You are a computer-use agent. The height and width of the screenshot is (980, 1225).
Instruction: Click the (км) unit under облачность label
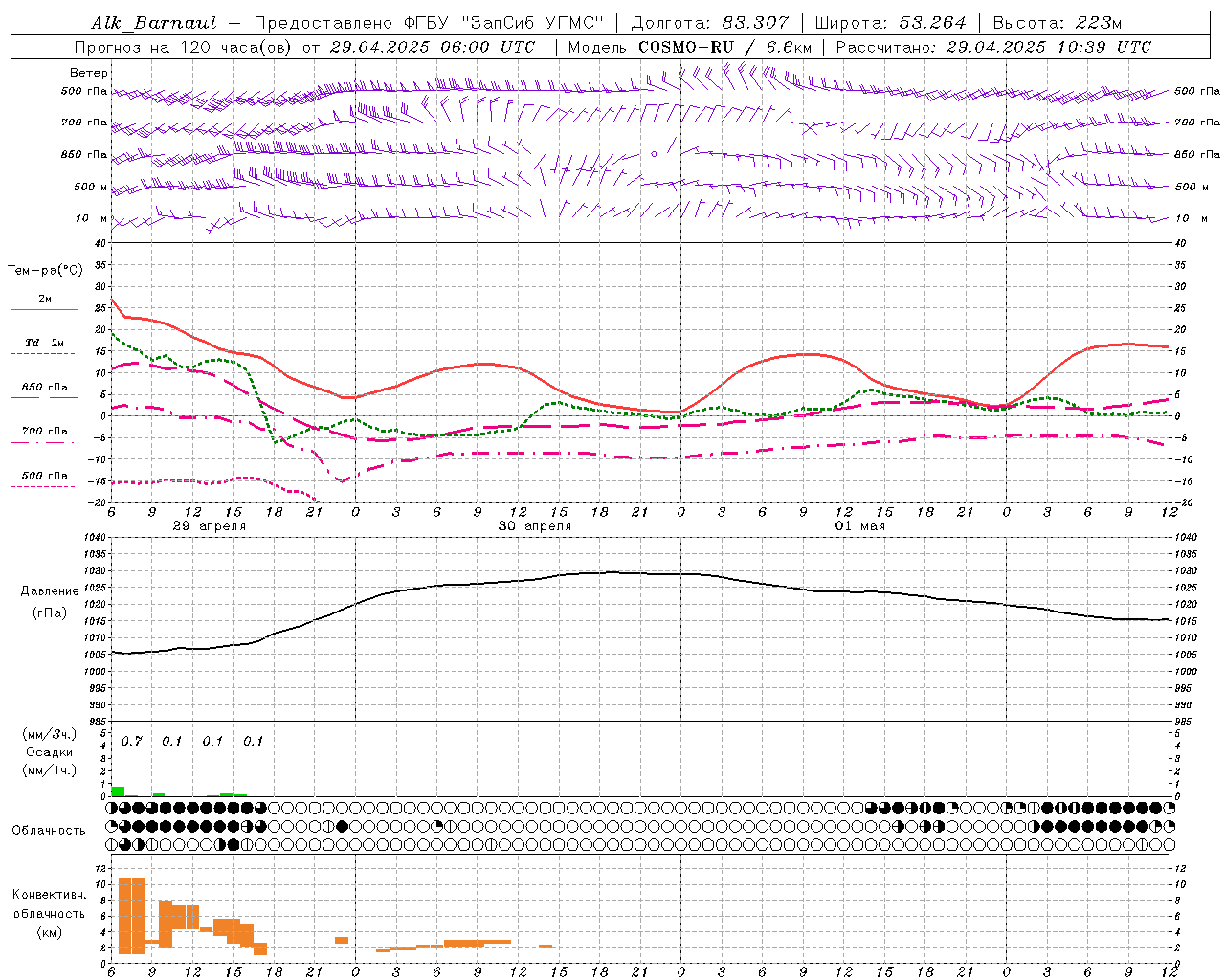[51, 932]
